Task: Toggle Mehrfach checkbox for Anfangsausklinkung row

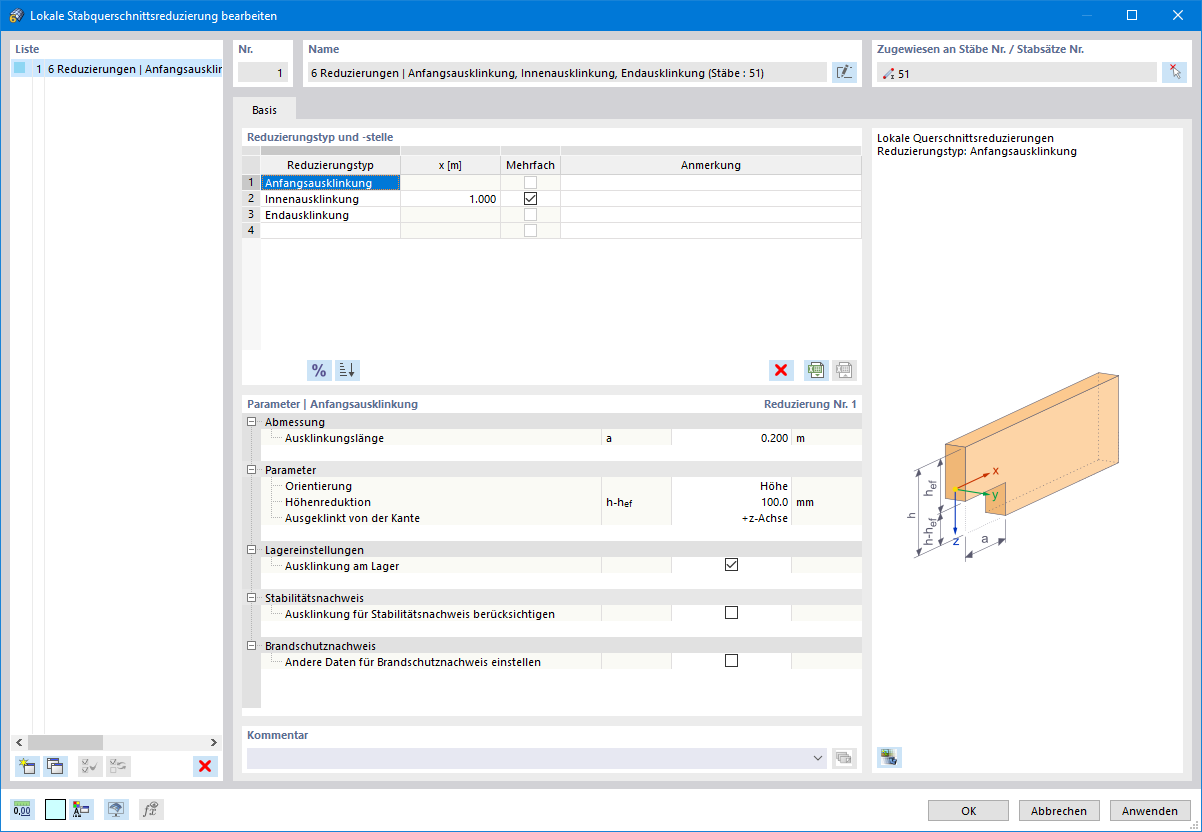Action: (x=530, y=183)
